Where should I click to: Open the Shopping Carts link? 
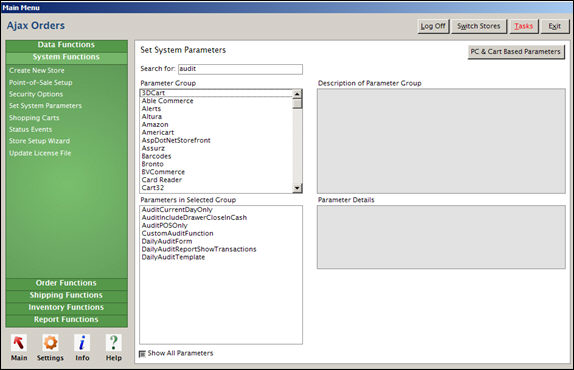click(34, 118)
